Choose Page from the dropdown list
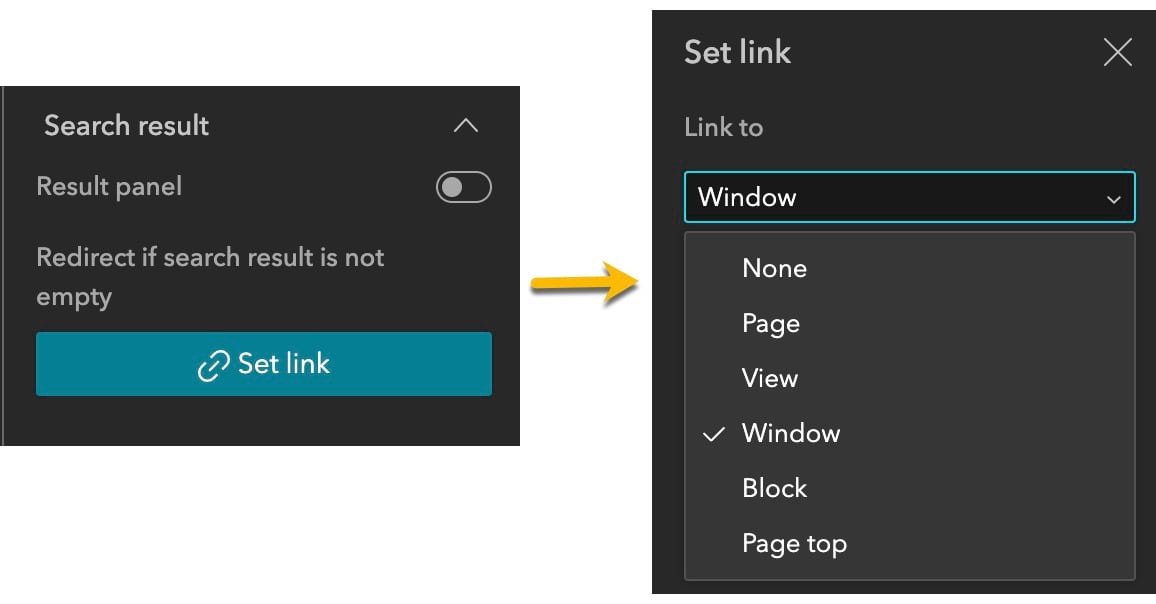The height and width of the screenshot is (604, 1156). click(770, 323)
